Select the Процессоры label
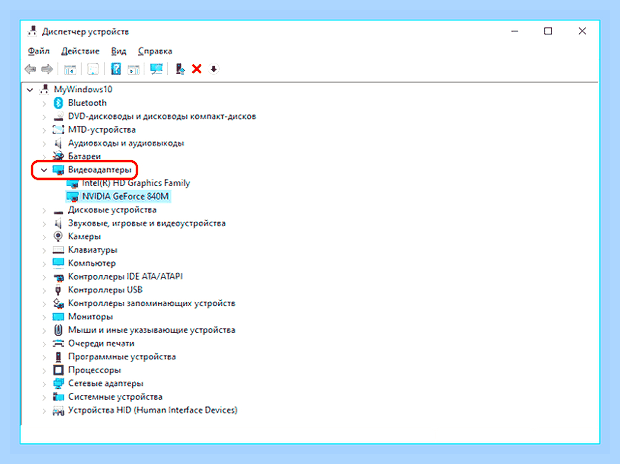620x464 pixels. 95,370
